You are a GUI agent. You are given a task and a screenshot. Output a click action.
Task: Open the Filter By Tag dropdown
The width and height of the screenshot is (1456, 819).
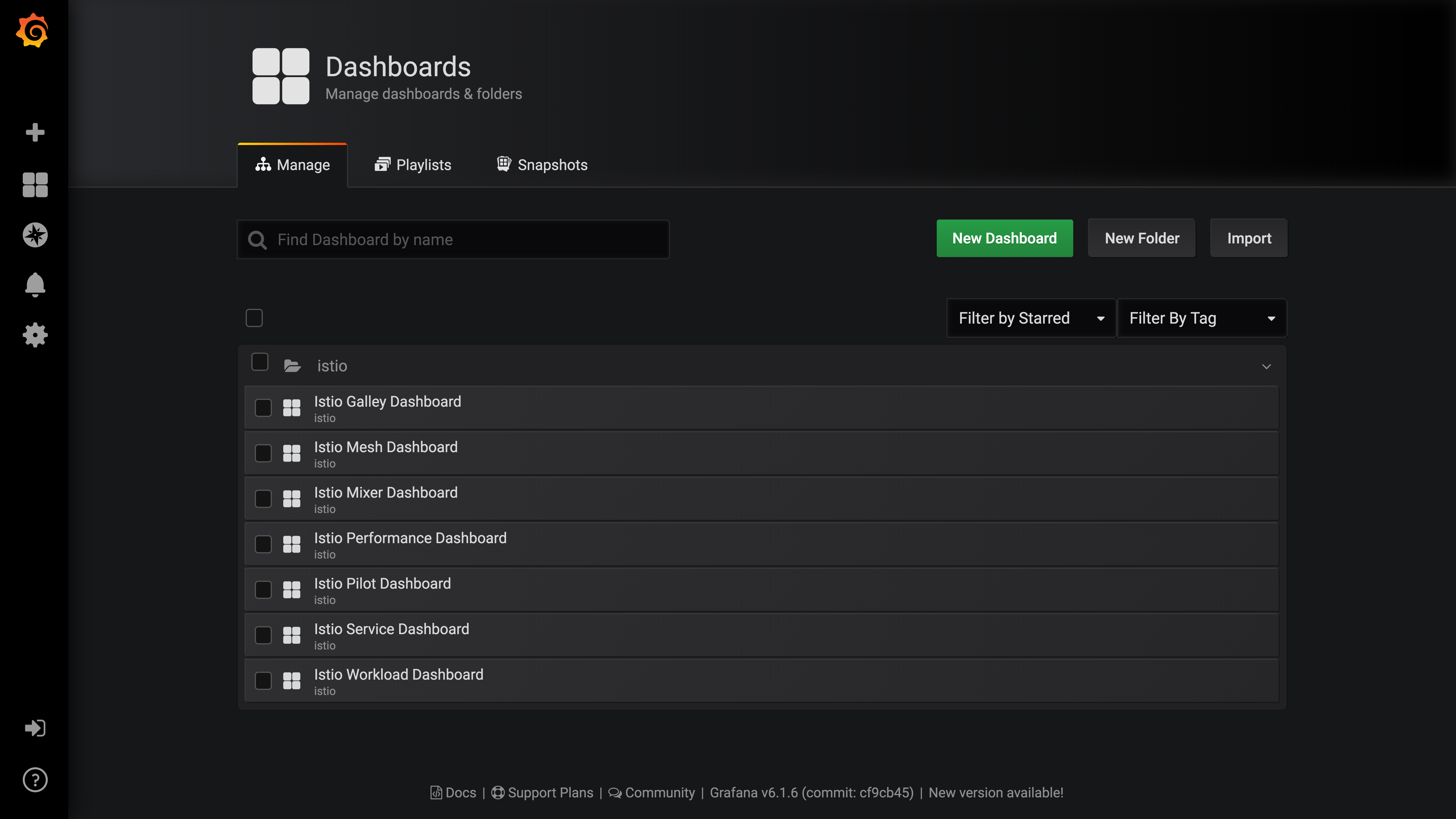[x=1202, y=318]
